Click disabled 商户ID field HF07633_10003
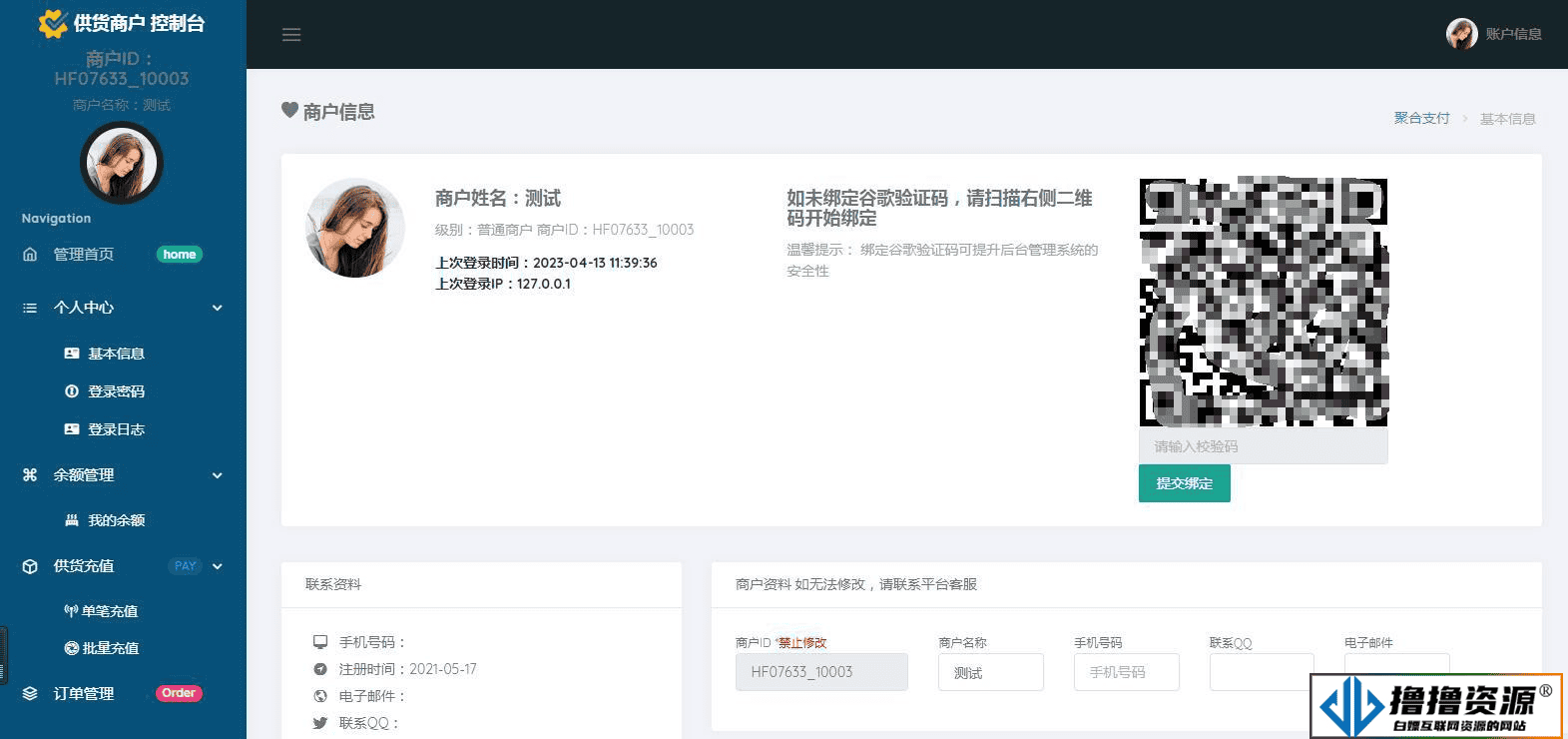This screenshot has width=1568, height=739. click(x=821, y=672)
